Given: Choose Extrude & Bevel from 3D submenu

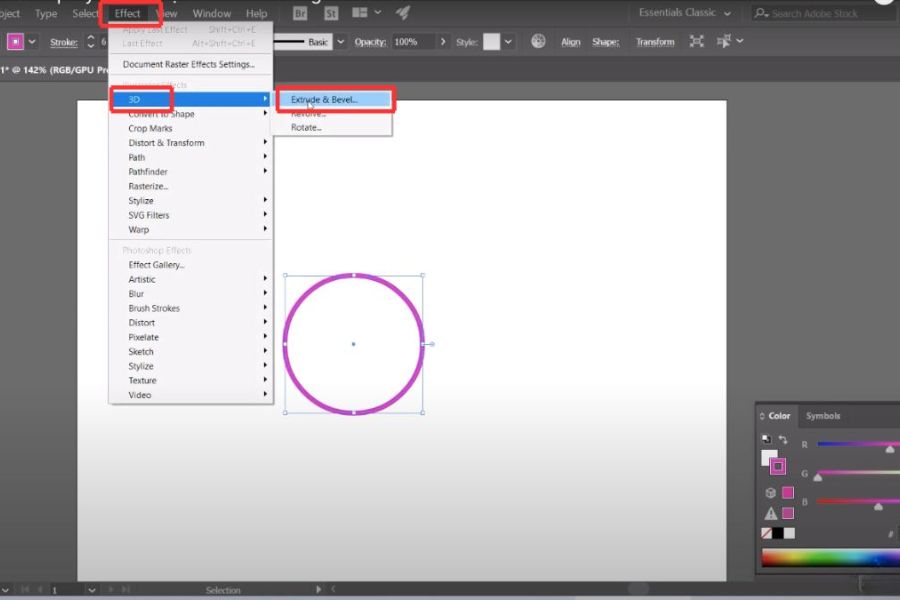Looking at the screenshot, I should pos(324,99).
